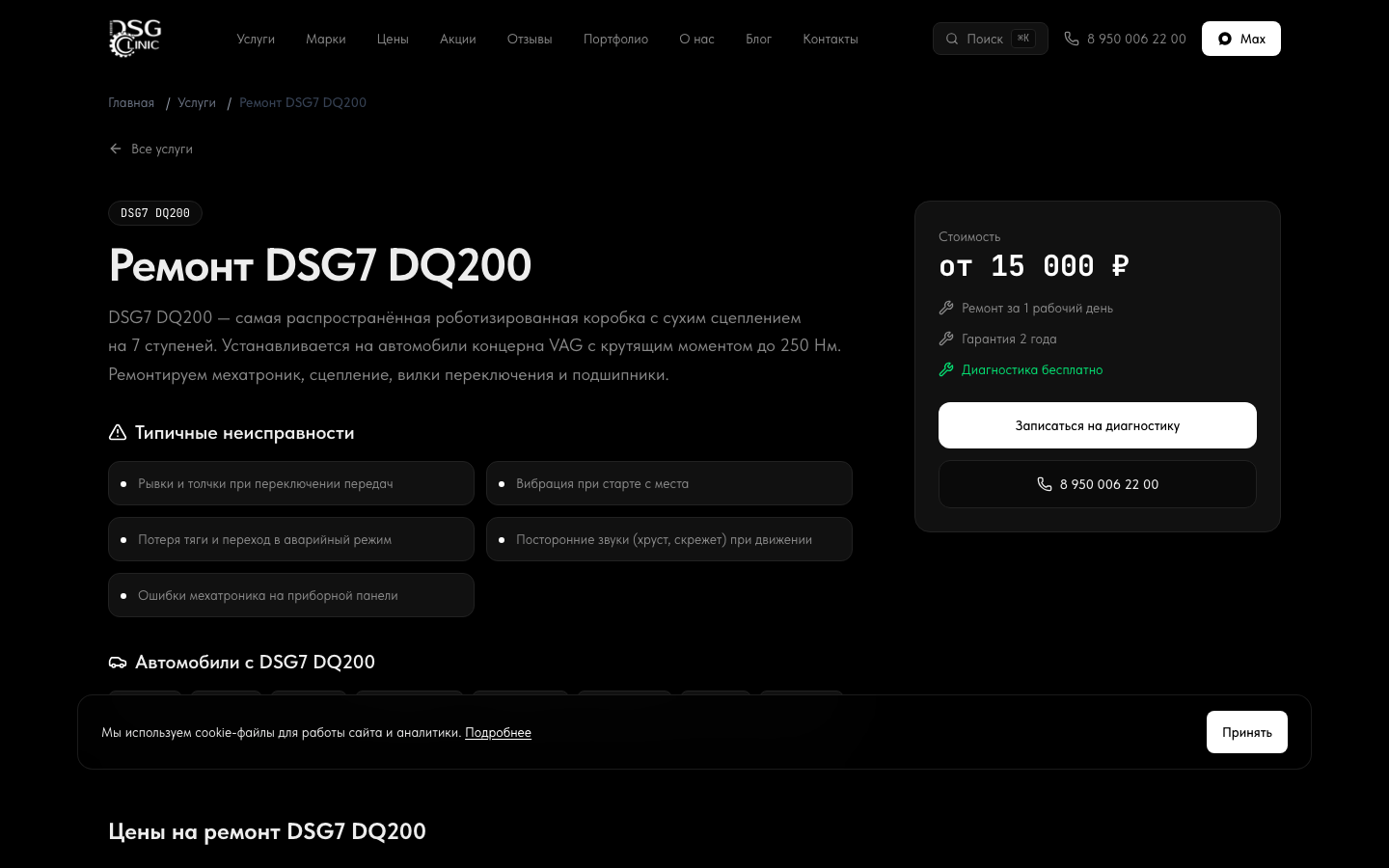Open the Услуги menu item
The height and width of the screenshot is (868, 1389).
click(256, 39)
